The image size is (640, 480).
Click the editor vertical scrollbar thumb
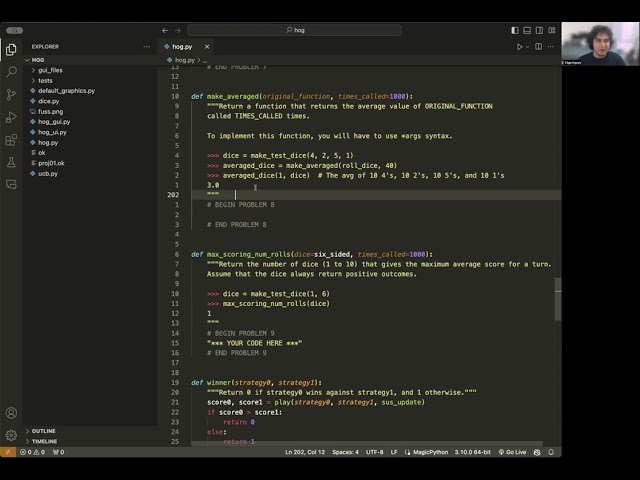point(558,299)
